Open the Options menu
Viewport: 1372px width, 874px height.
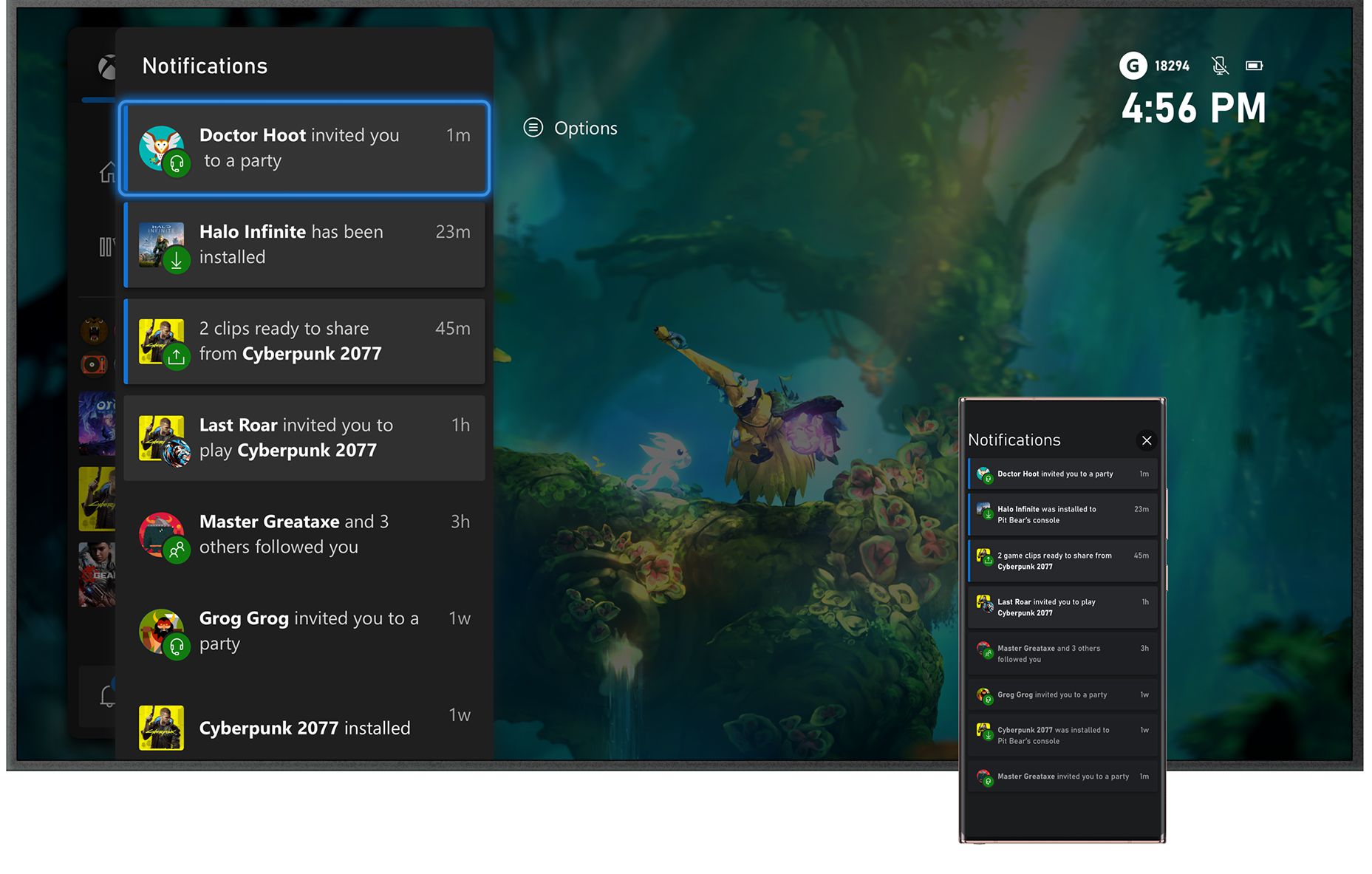[570, 128]
